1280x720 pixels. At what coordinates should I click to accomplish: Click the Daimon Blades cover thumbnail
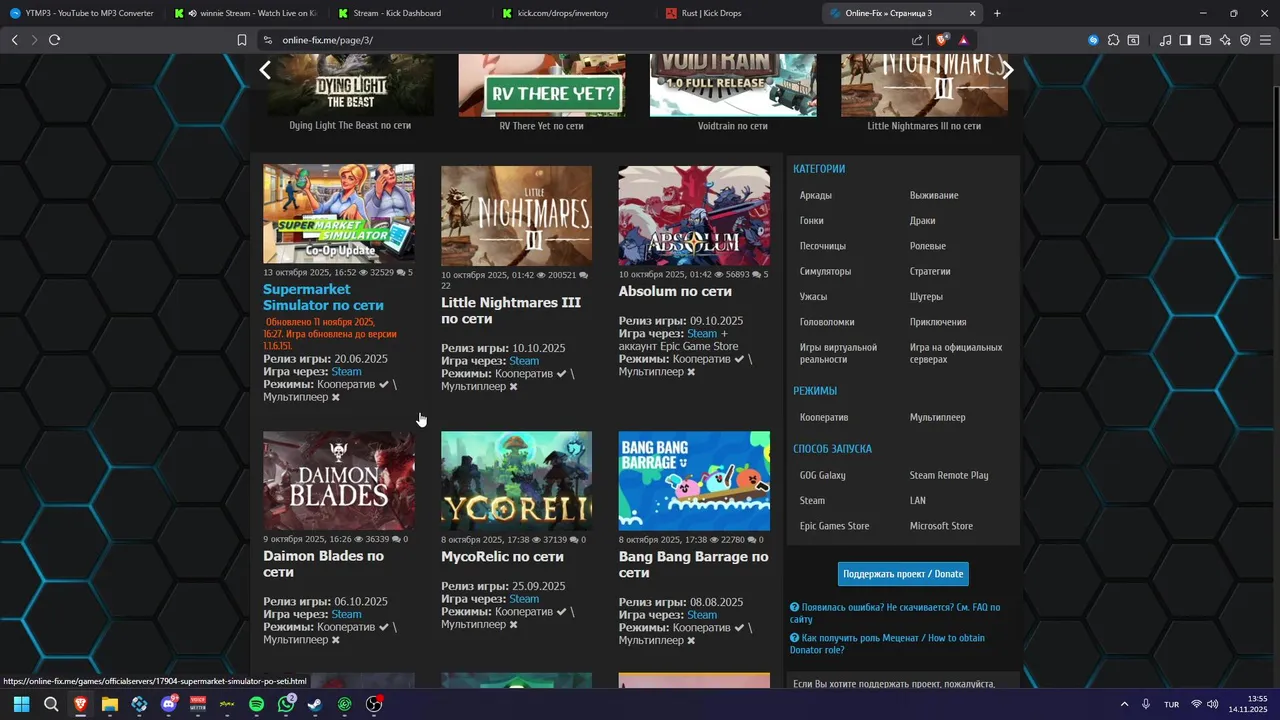click(339, 481)
